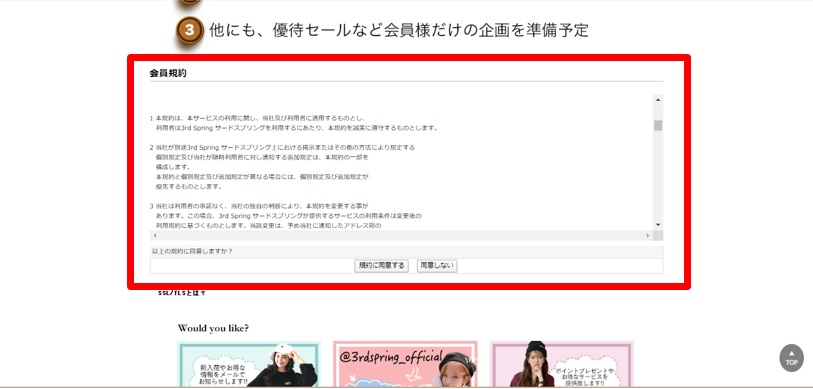The height and width of the screenshot is (389, 813).
Task: Open the SSL/TLSとは？ link
Action: [x=181, y=293]
